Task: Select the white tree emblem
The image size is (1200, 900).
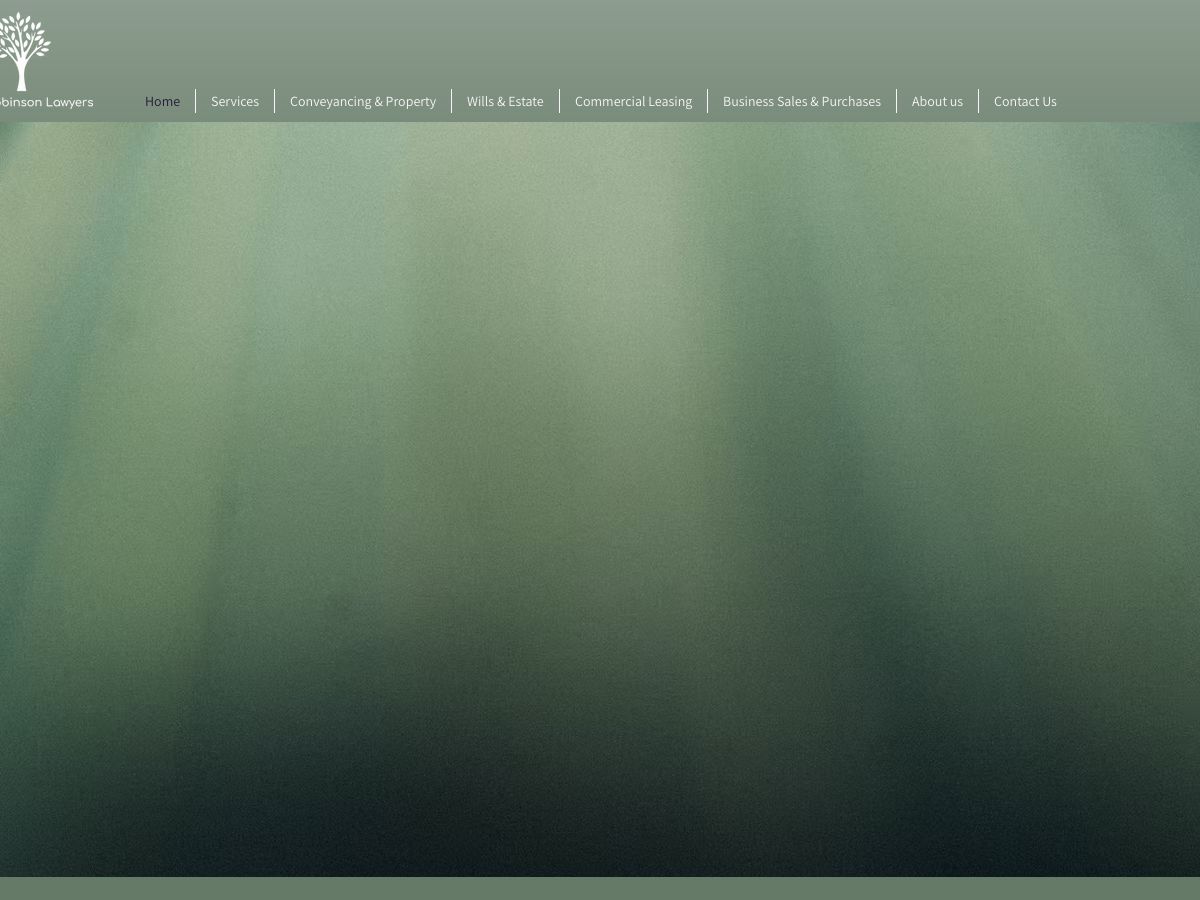Action: point(24,50)
